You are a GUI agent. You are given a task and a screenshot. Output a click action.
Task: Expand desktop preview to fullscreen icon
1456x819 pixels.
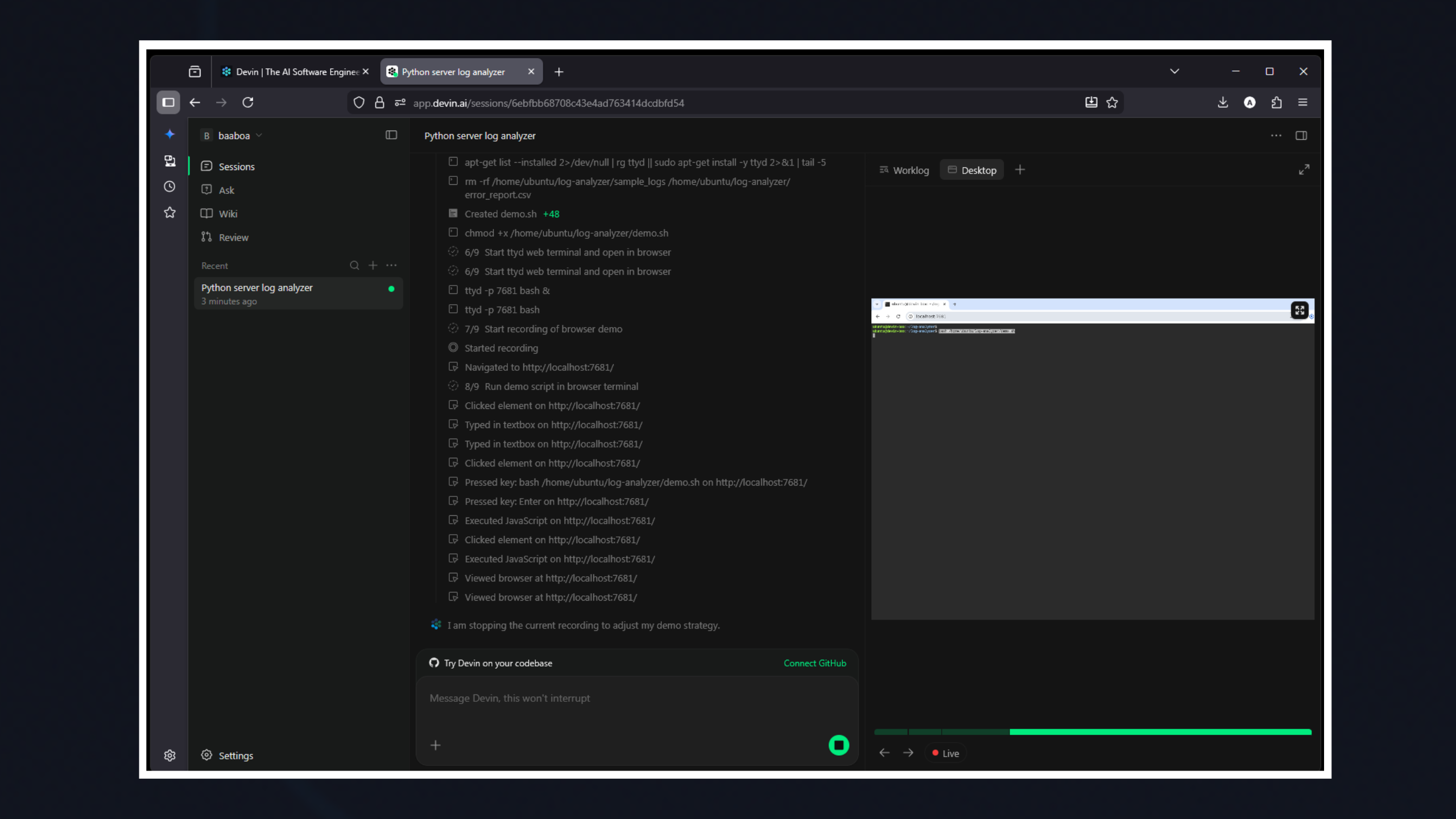coord(1300,310)
